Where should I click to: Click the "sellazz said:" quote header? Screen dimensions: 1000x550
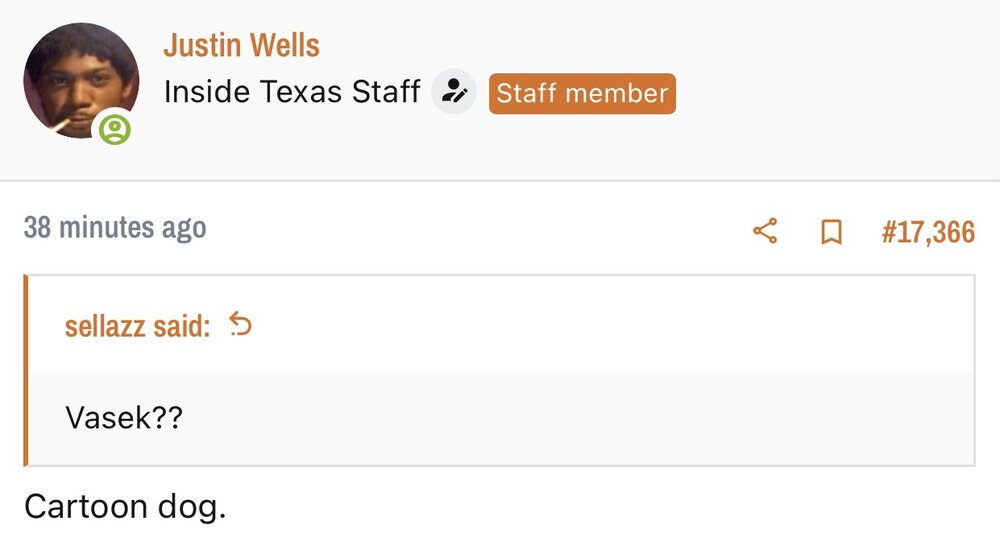tap(137, 326)
